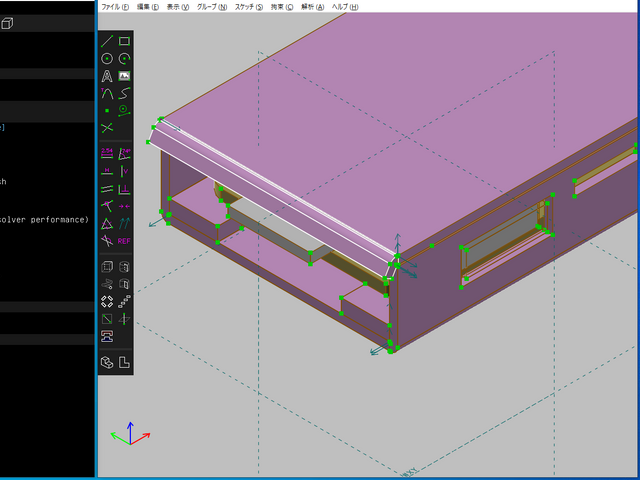Viewport: 640px width, 480px height.
Task: Choose the arc of circle tool
Action: [x=124, y=59]
